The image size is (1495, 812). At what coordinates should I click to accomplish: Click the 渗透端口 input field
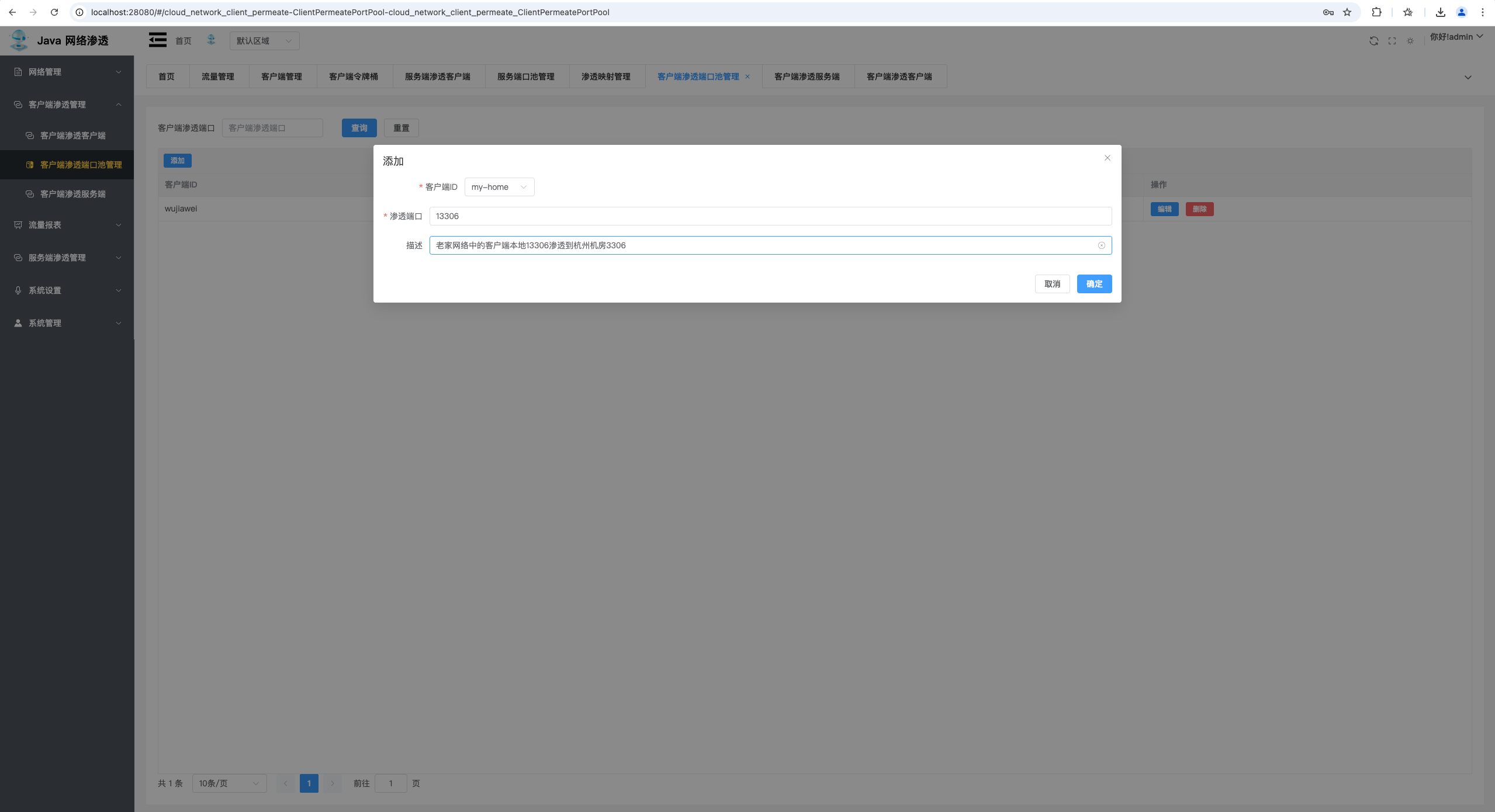click(x=770, y=216)
